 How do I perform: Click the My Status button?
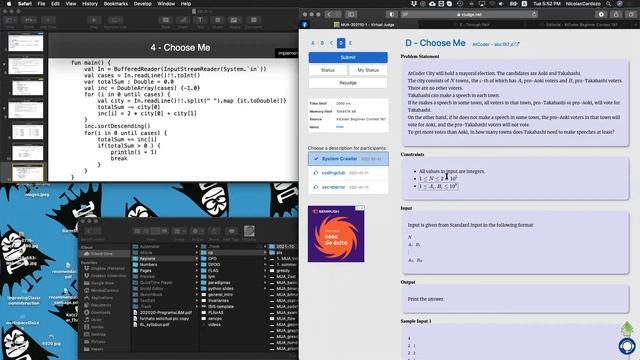[368, 70]
